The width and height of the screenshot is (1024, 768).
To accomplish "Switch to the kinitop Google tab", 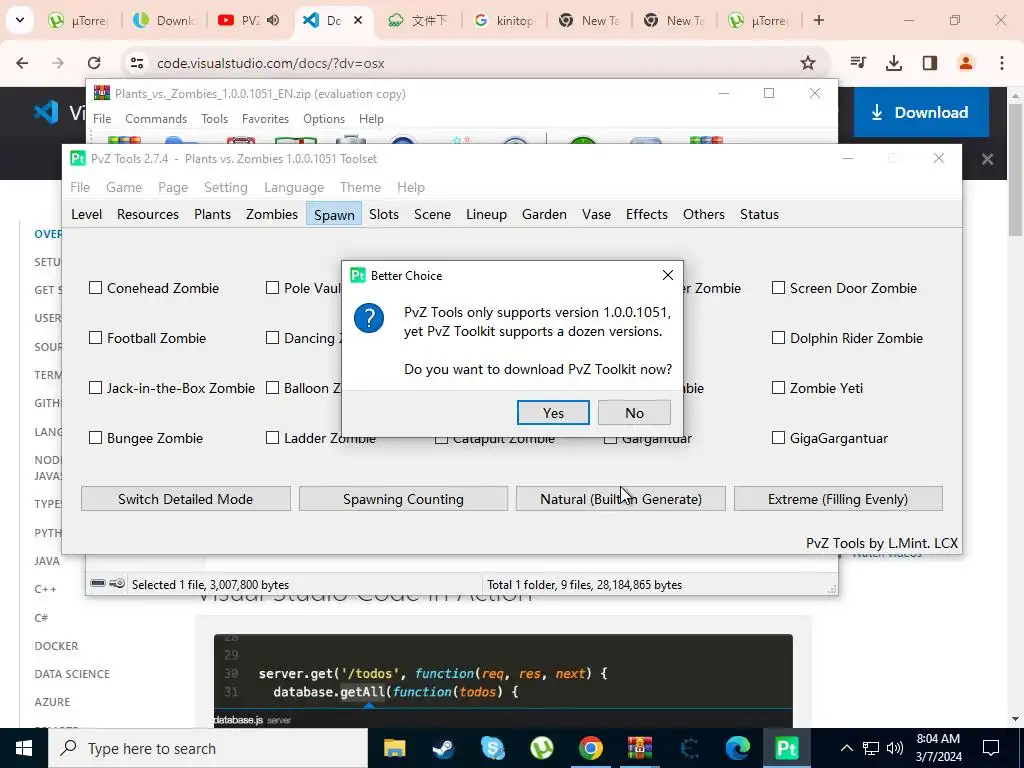I will pos(504,20).
